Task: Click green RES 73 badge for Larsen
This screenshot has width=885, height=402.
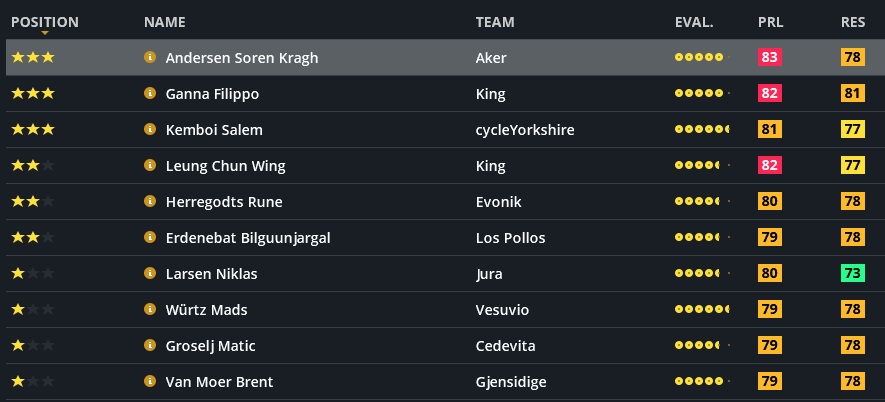Action: (x=853, y=274)
